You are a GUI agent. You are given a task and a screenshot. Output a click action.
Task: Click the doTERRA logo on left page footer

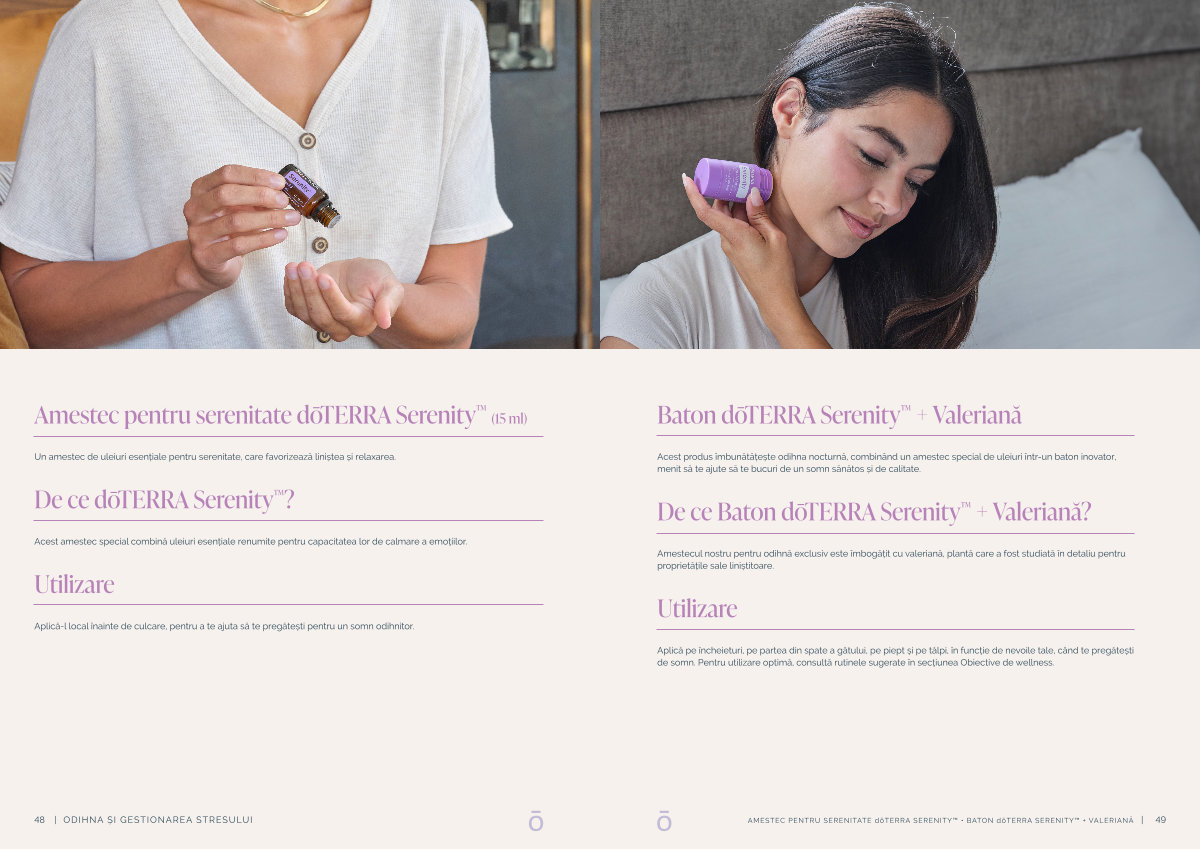[x=536, y=821]
